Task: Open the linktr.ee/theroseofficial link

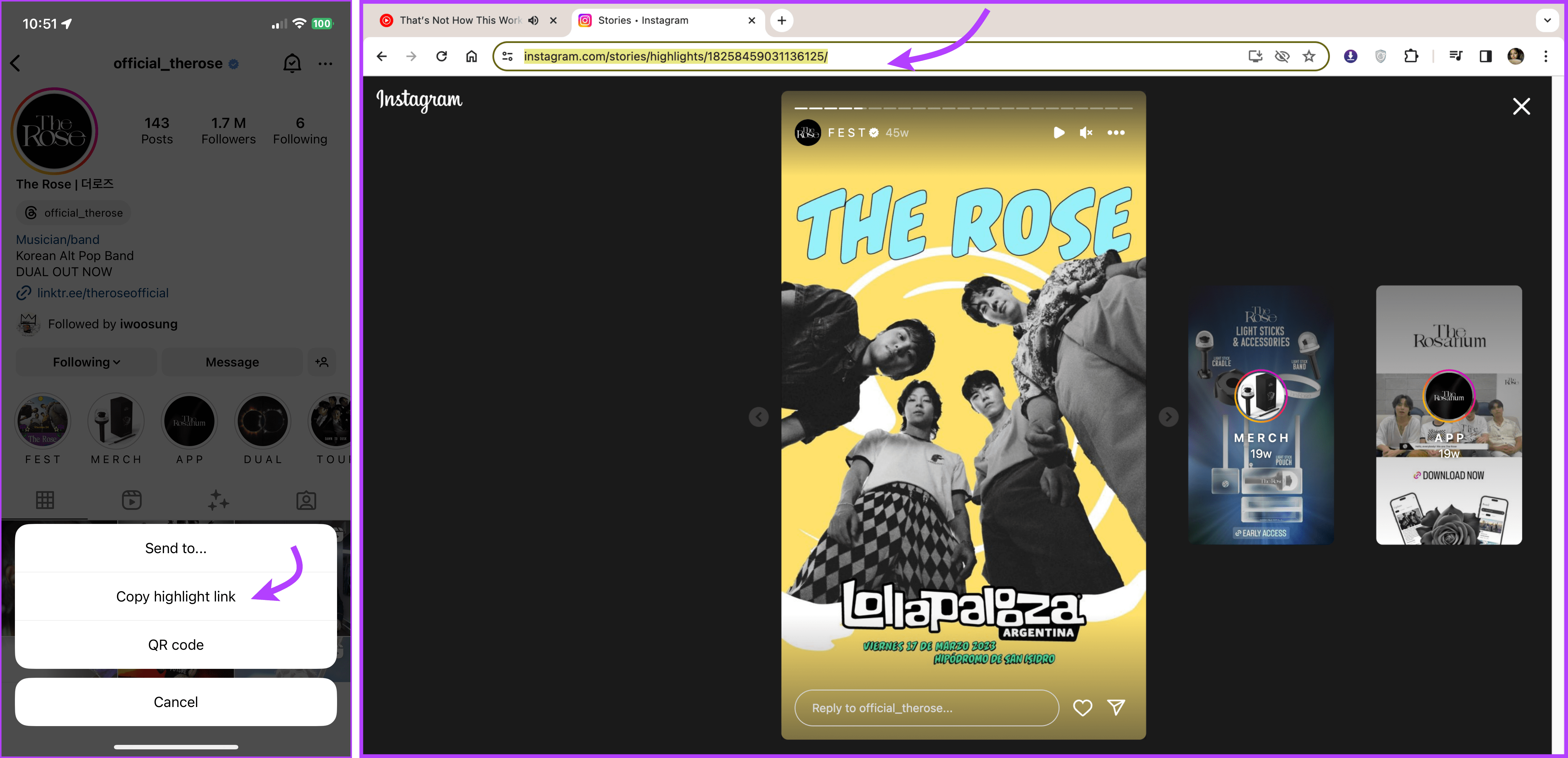Action: (x=102, y=293)
